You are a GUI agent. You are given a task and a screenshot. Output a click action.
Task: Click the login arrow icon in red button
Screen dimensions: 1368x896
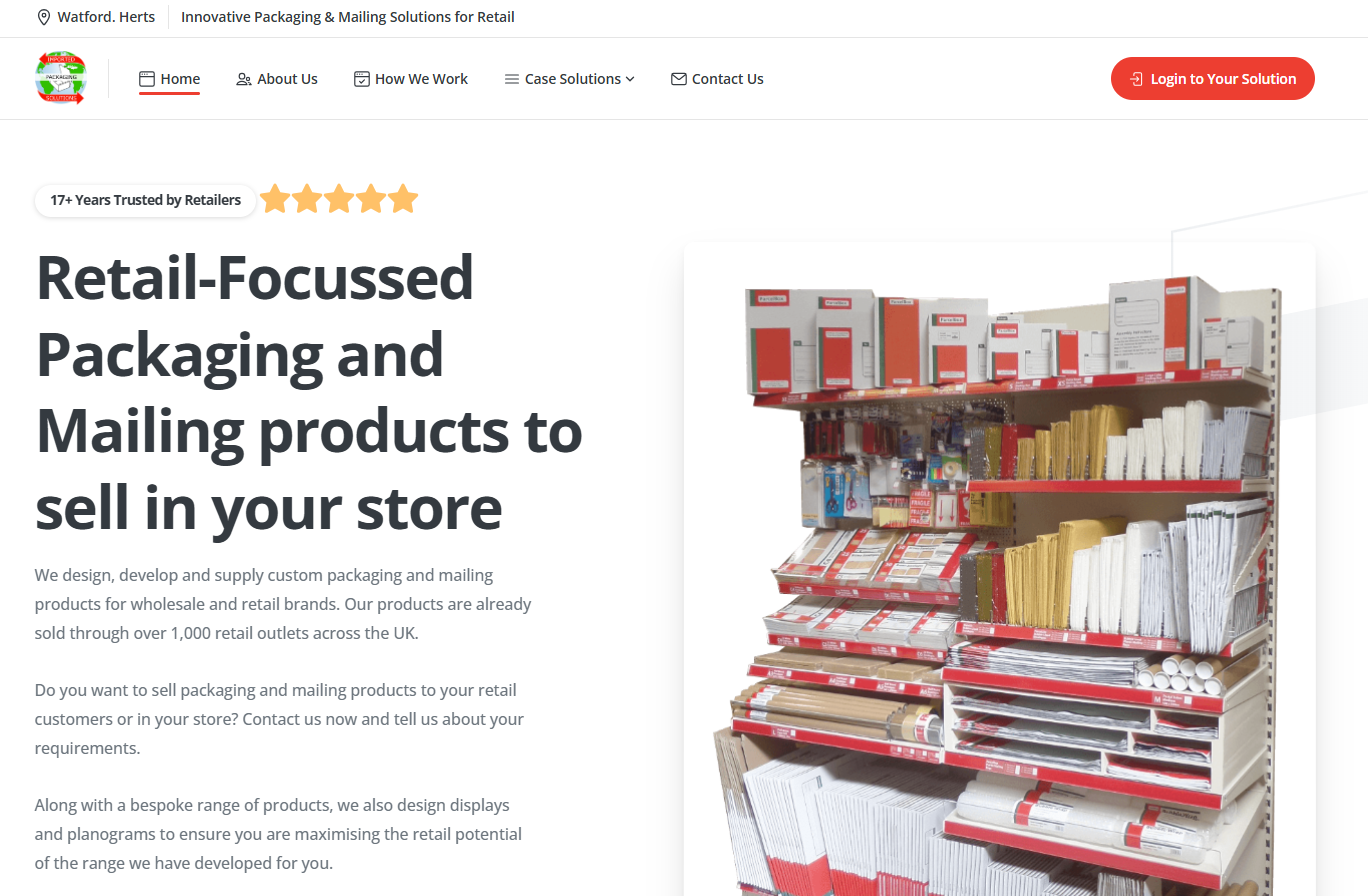(x=1136, y=79)
